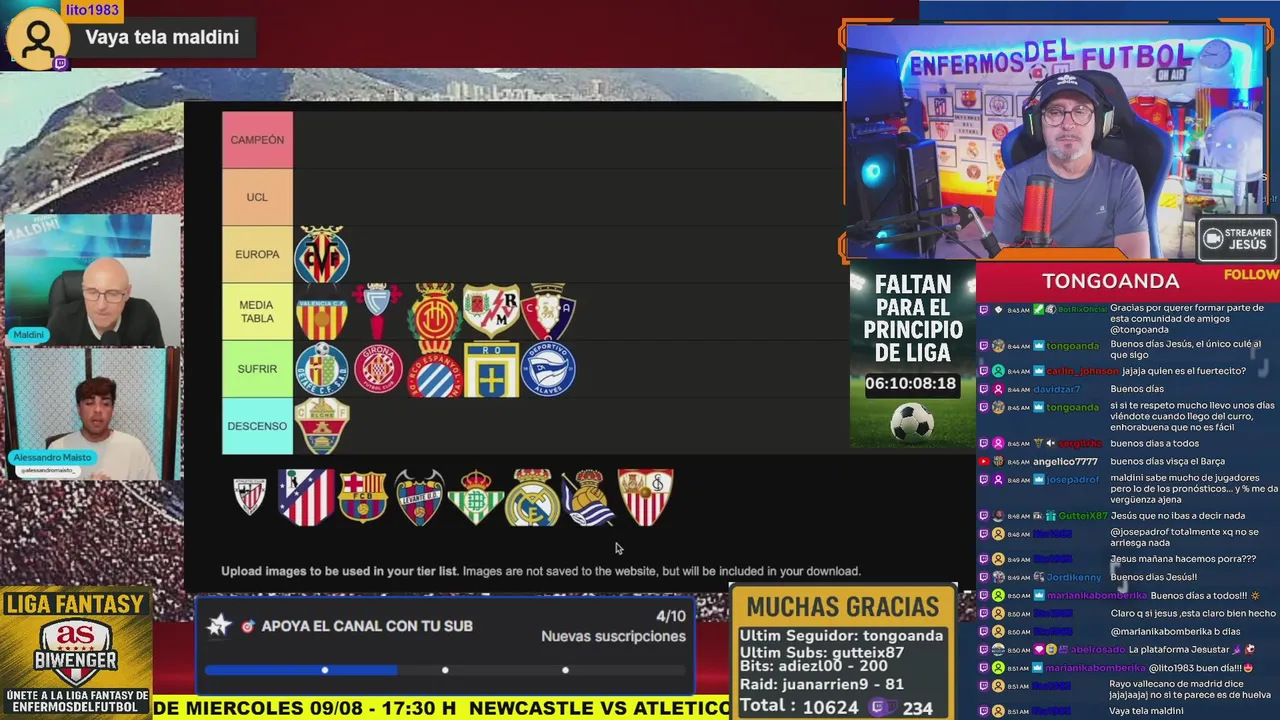Click the Alessandro Maisto name tag
The height and width of the screenshot is (720, 1280).
(x=52, y=460)
